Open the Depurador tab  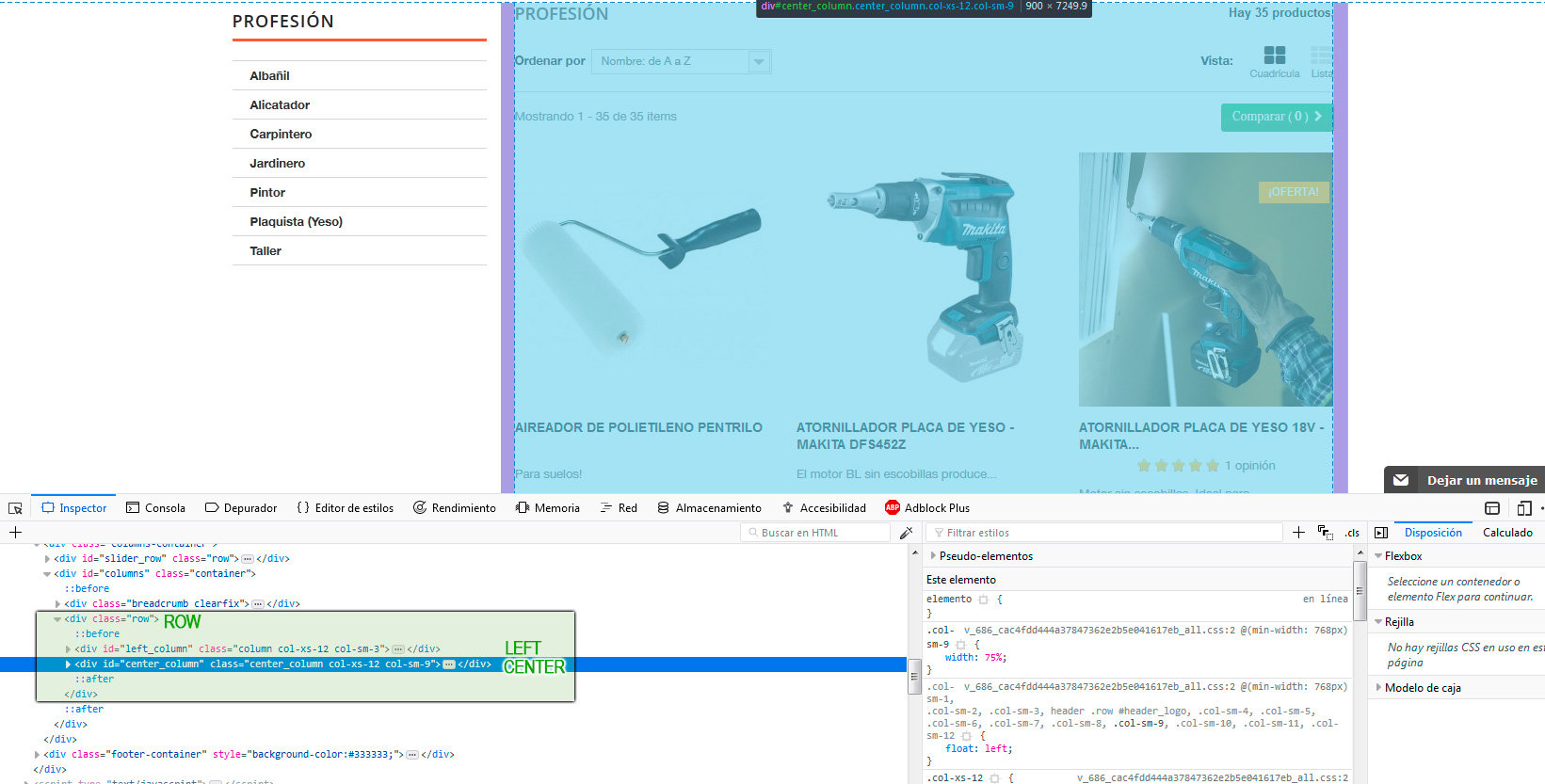tap(241, 508)
